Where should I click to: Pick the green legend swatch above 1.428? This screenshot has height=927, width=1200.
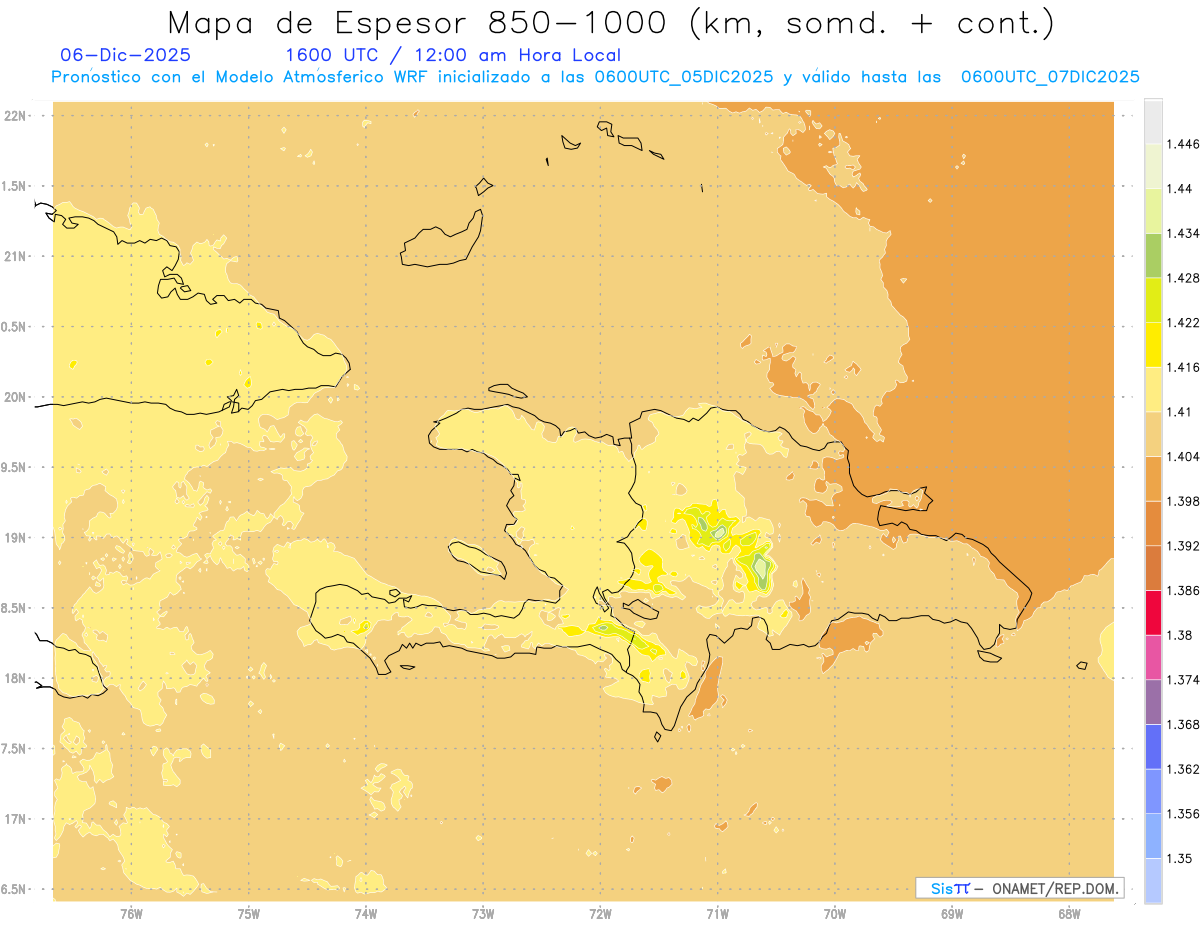1154,255
